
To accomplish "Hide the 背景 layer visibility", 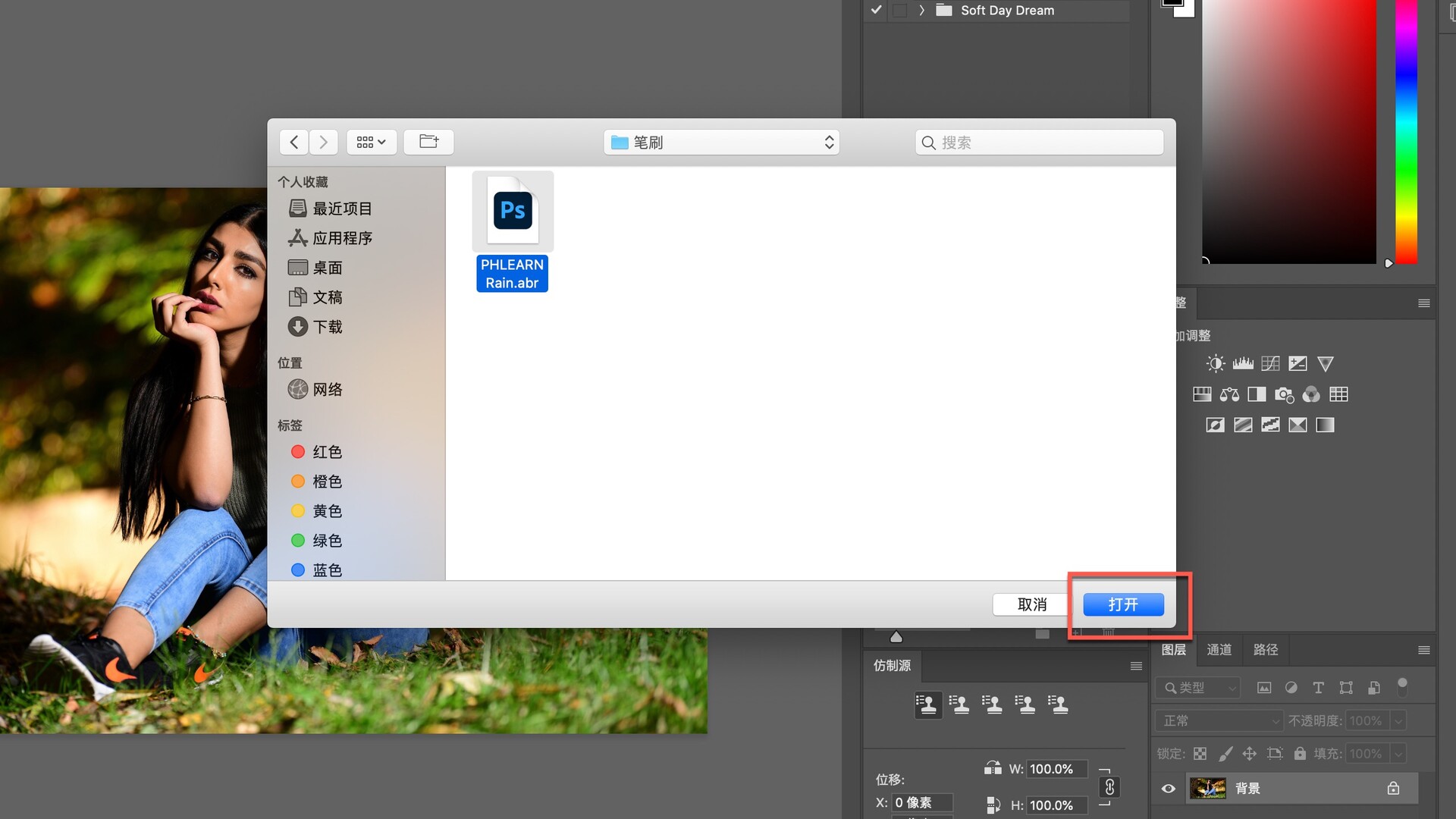I will click(1169, 789).
